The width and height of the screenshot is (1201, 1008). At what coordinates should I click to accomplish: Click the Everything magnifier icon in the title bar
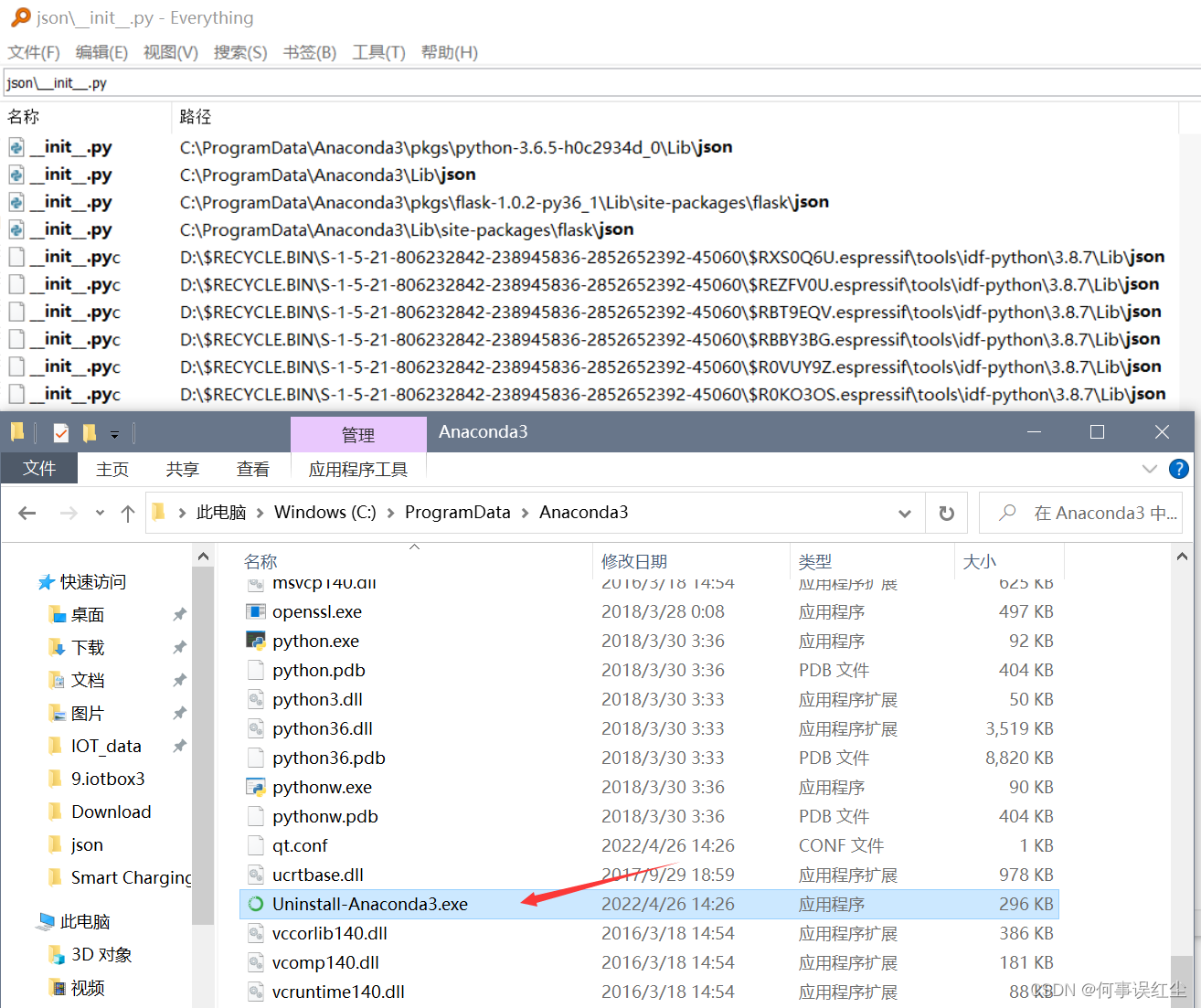coord(20,17)
